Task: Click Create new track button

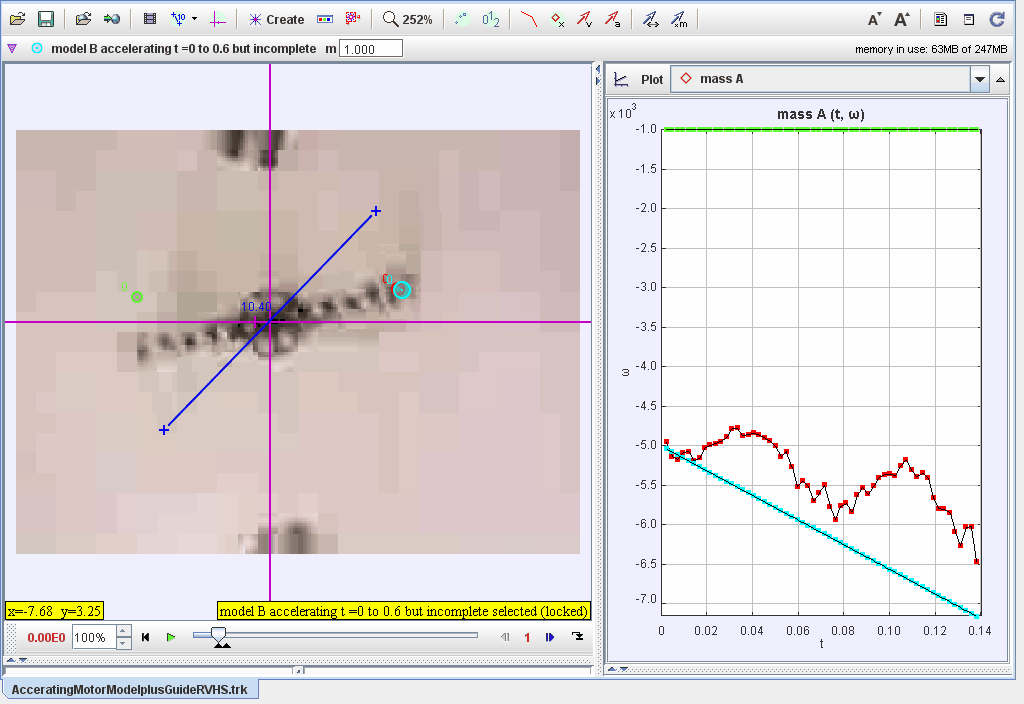Action: point(276,20)
